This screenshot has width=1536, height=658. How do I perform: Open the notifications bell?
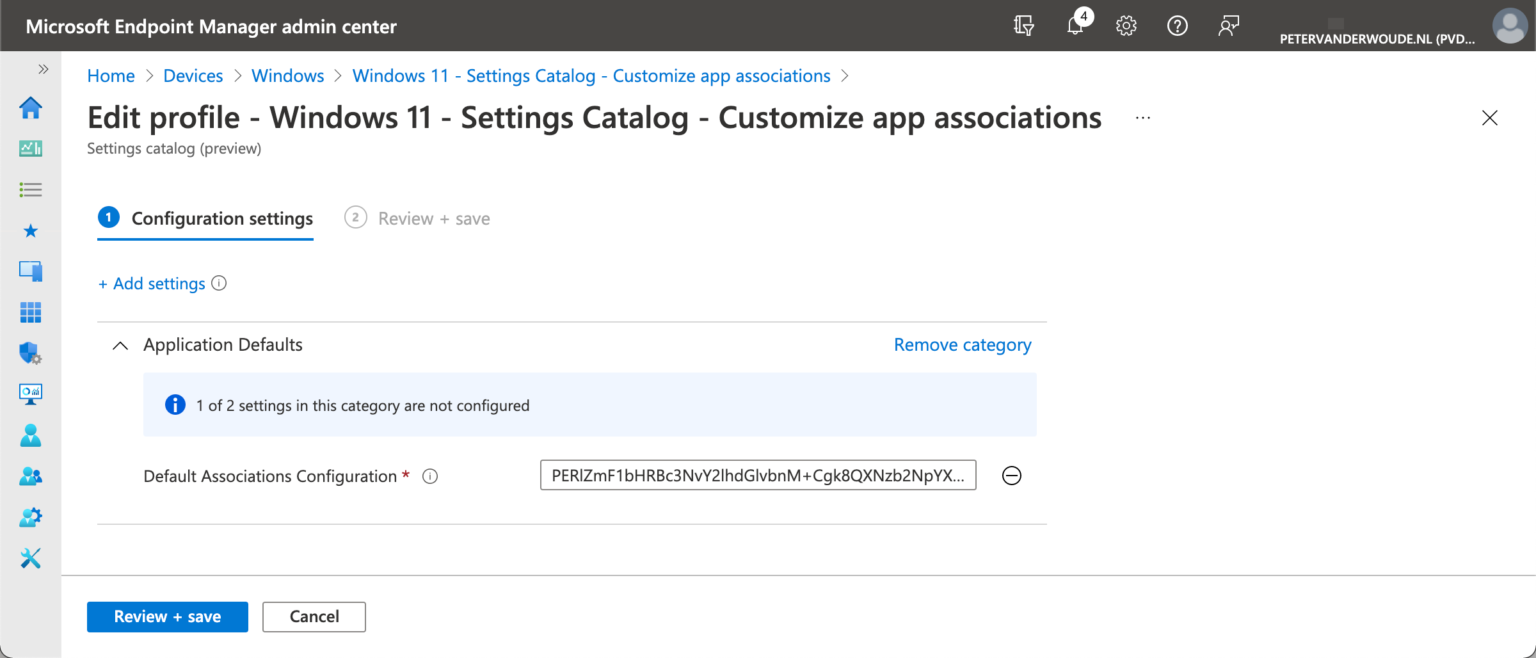(x=1075, y=26)
